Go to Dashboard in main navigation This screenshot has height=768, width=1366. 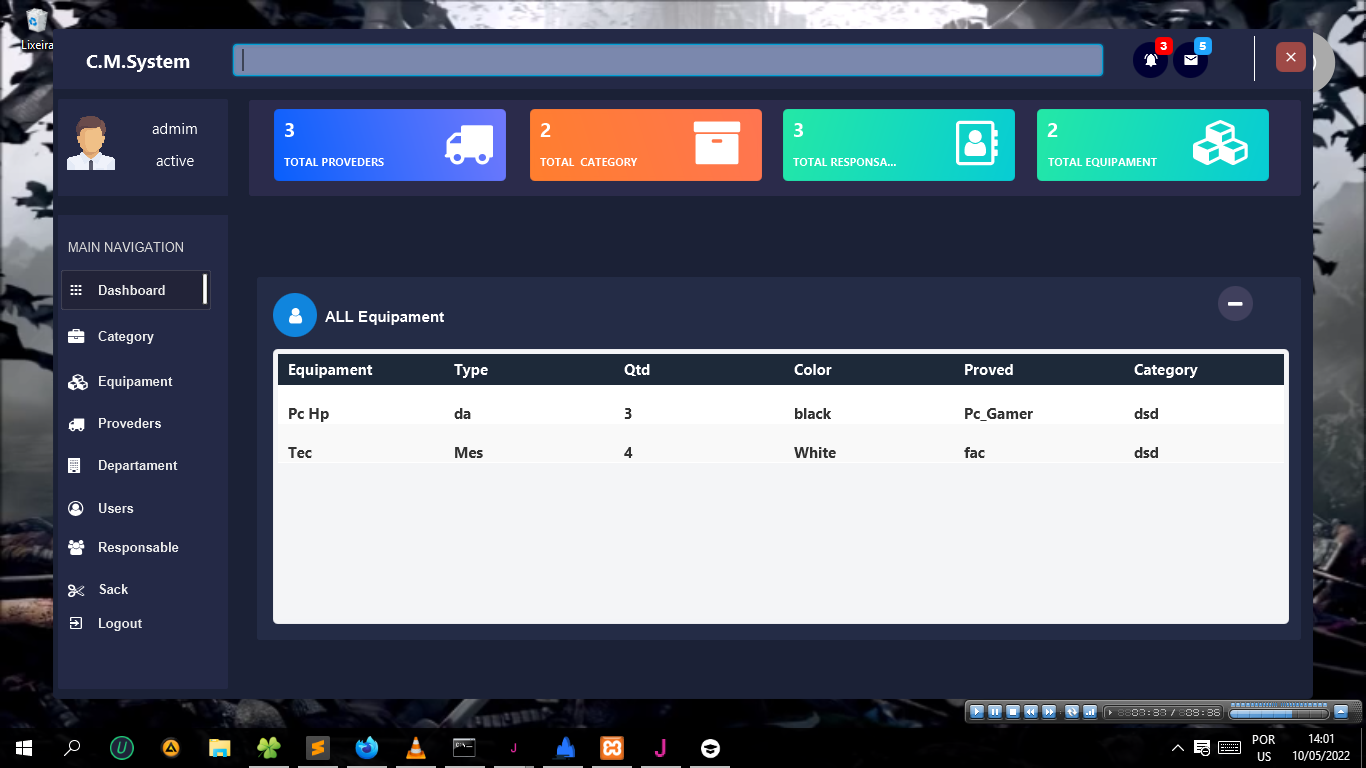coord(136,290)
